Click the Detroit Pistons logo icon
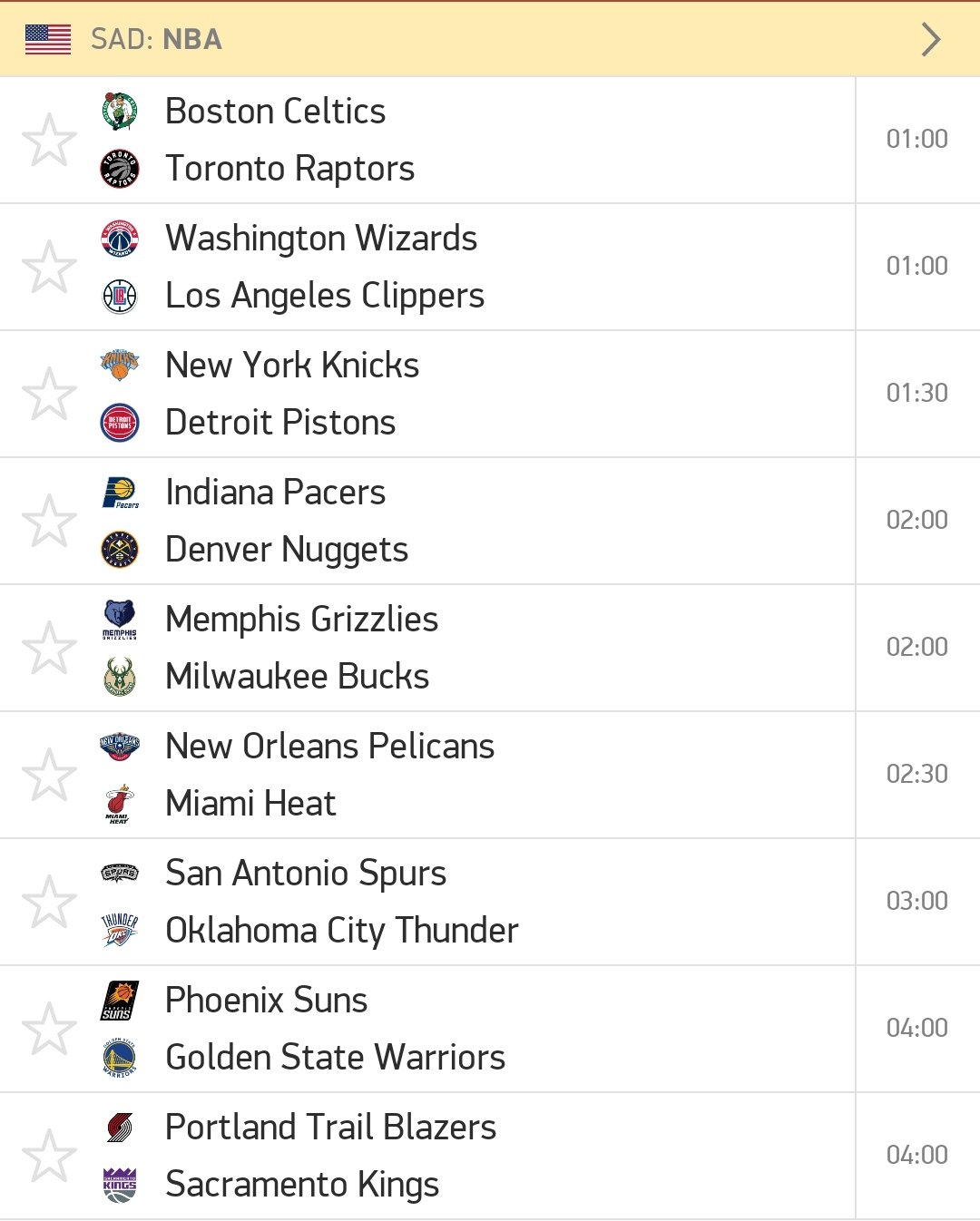The height and width of the screenshot is (1221, 980). pyautogui.click(x=120, y=423)
